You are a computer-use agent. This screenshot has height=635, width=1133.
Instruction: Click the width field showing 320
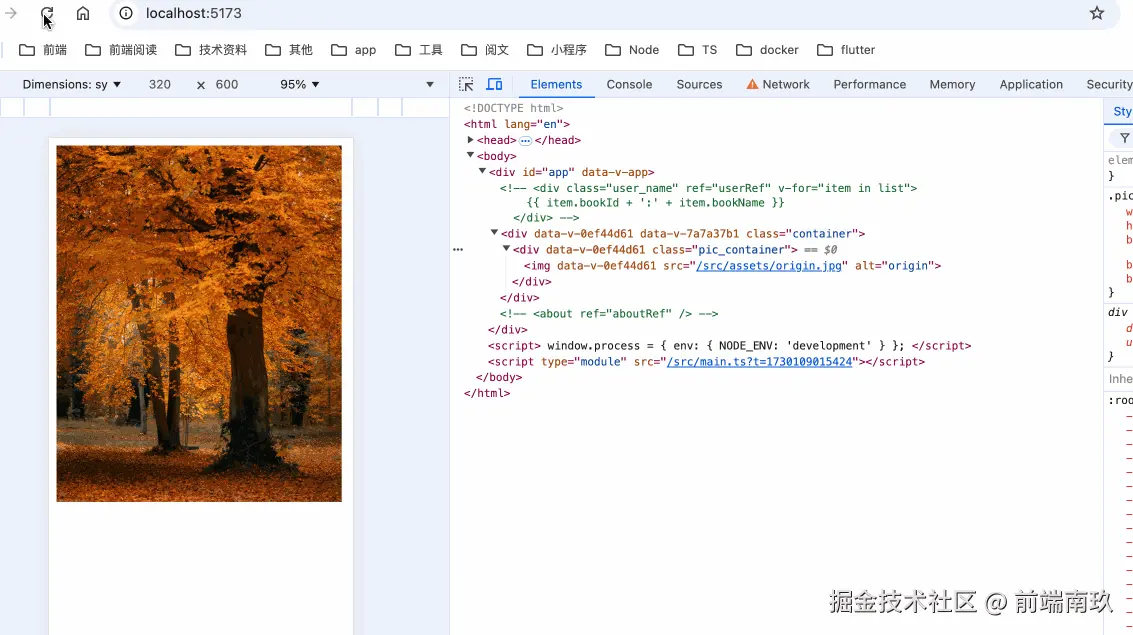(x=160, y=85)
